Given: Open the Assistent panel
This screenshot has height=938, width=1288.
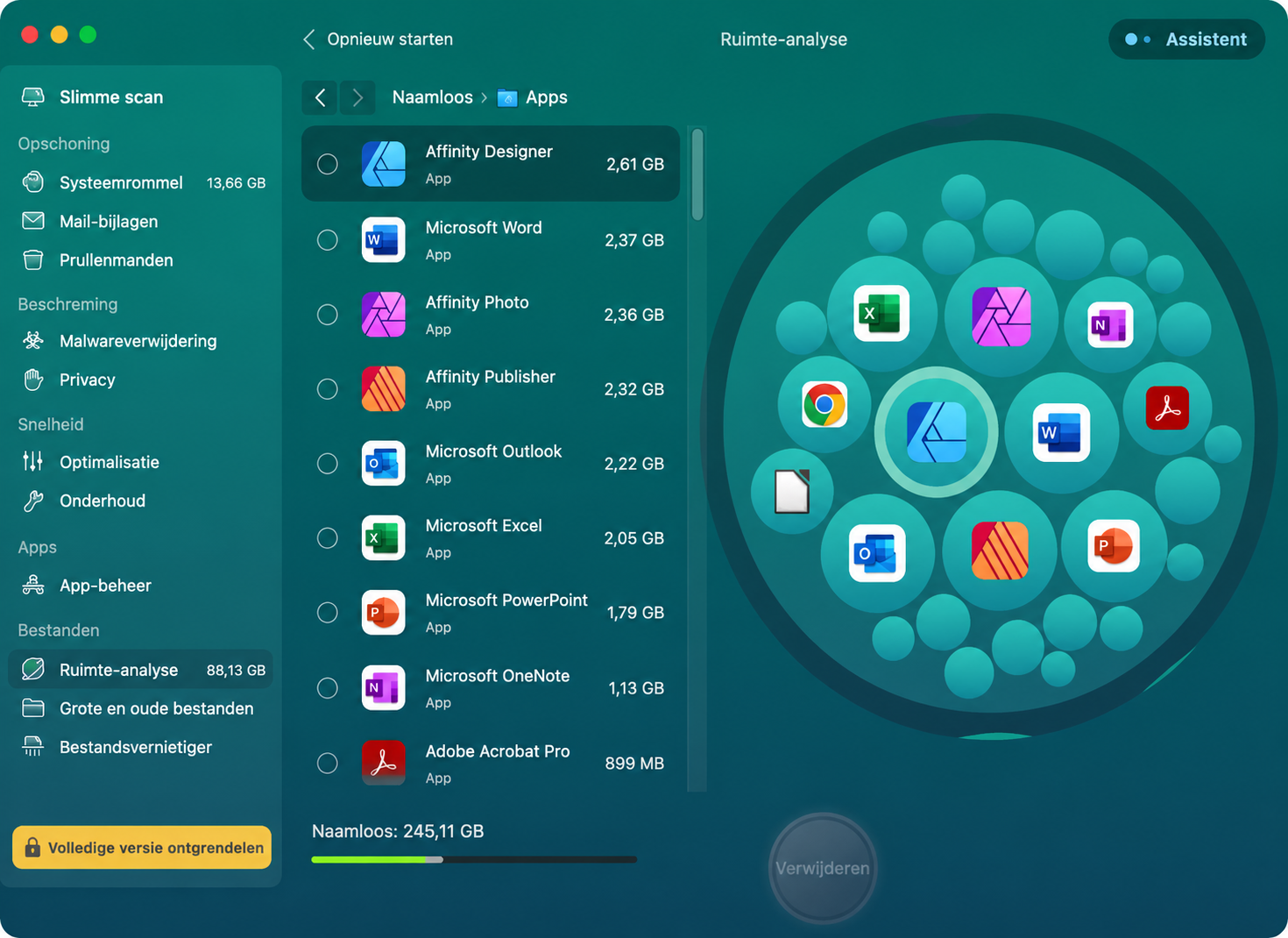Looking at the screenshot, I should click(x=1186, y=39).
